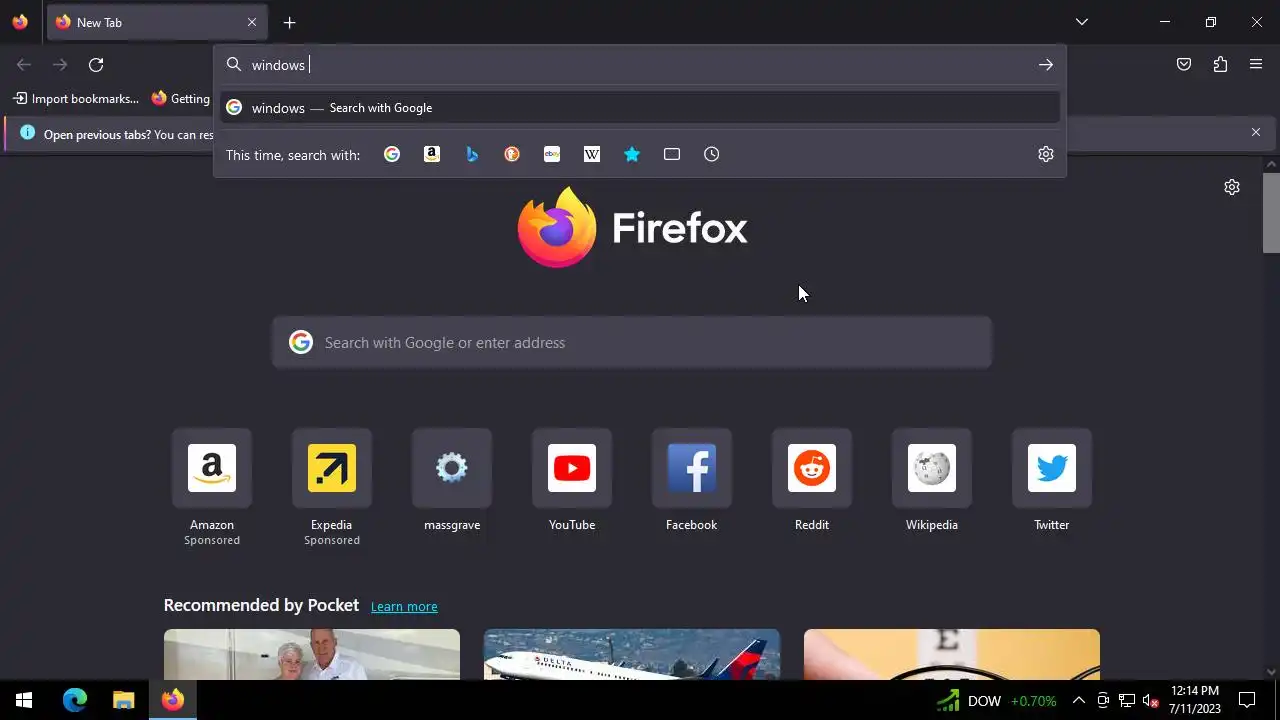The image size is (1280, 720).
Task: Open Firefox application menu
Action: (x=1256, y=65)
